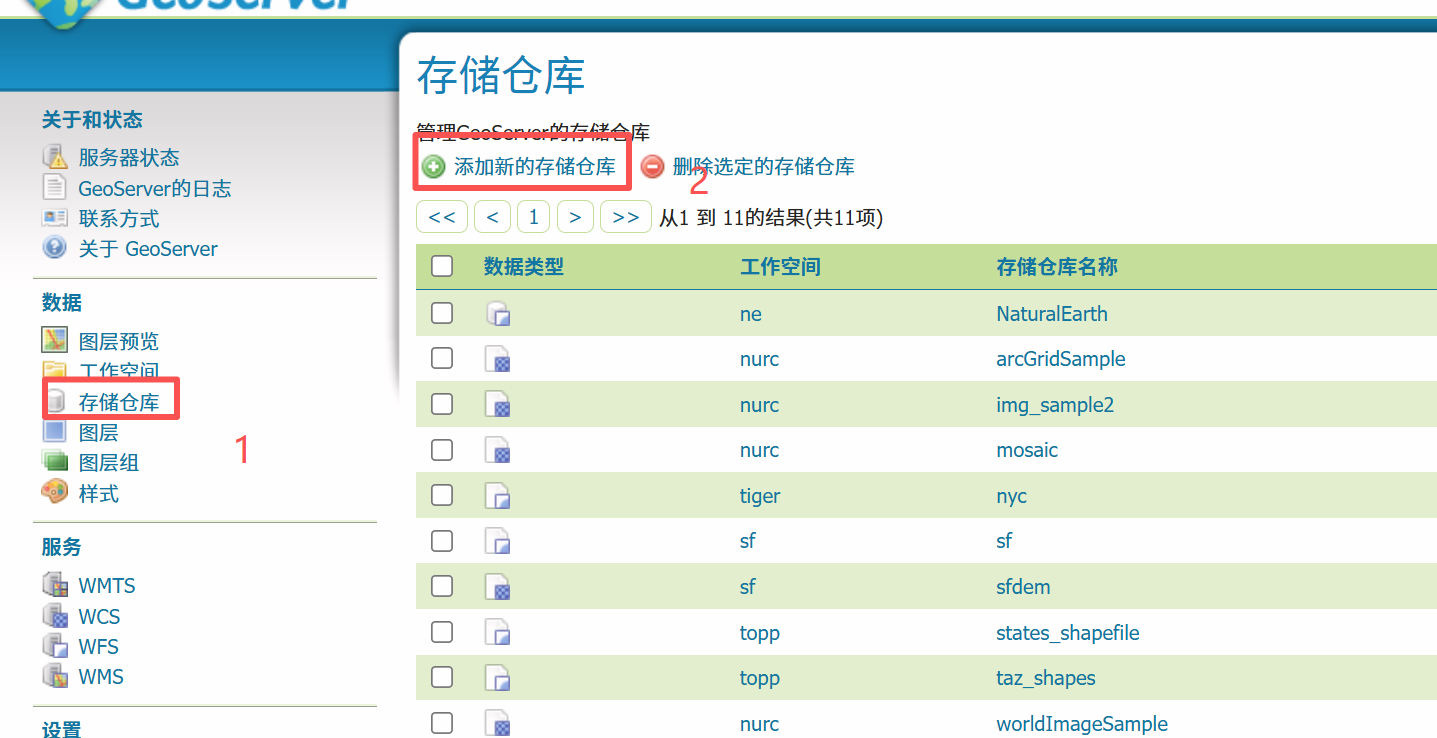
Task: Go to previous page with < button
Action: click(x=492, y=217)
